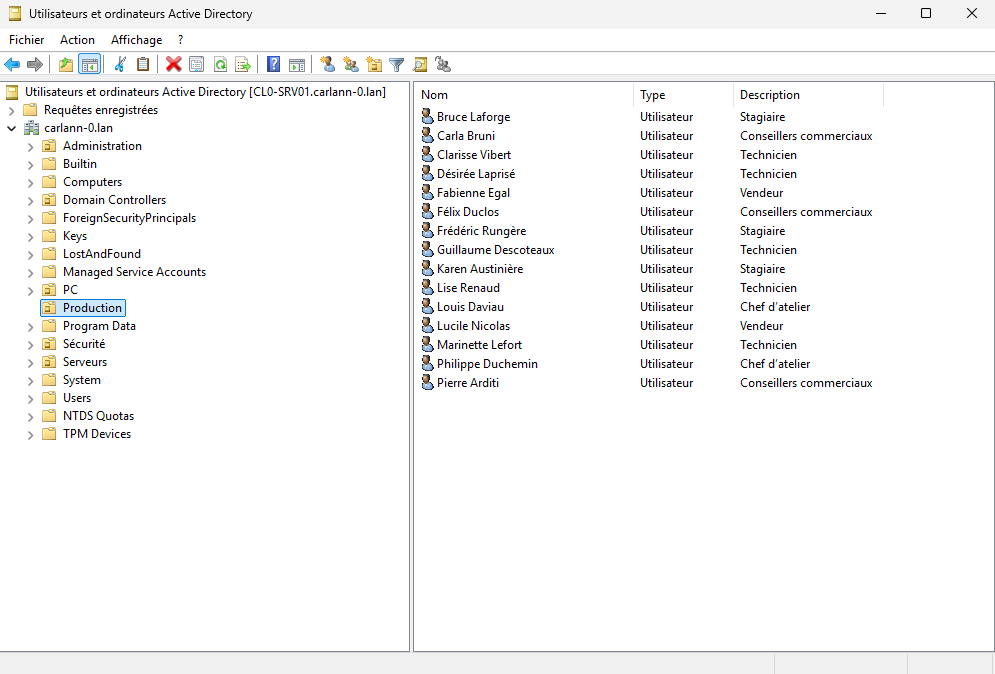Sort the list by the Type column

click(x=683, y=95)
